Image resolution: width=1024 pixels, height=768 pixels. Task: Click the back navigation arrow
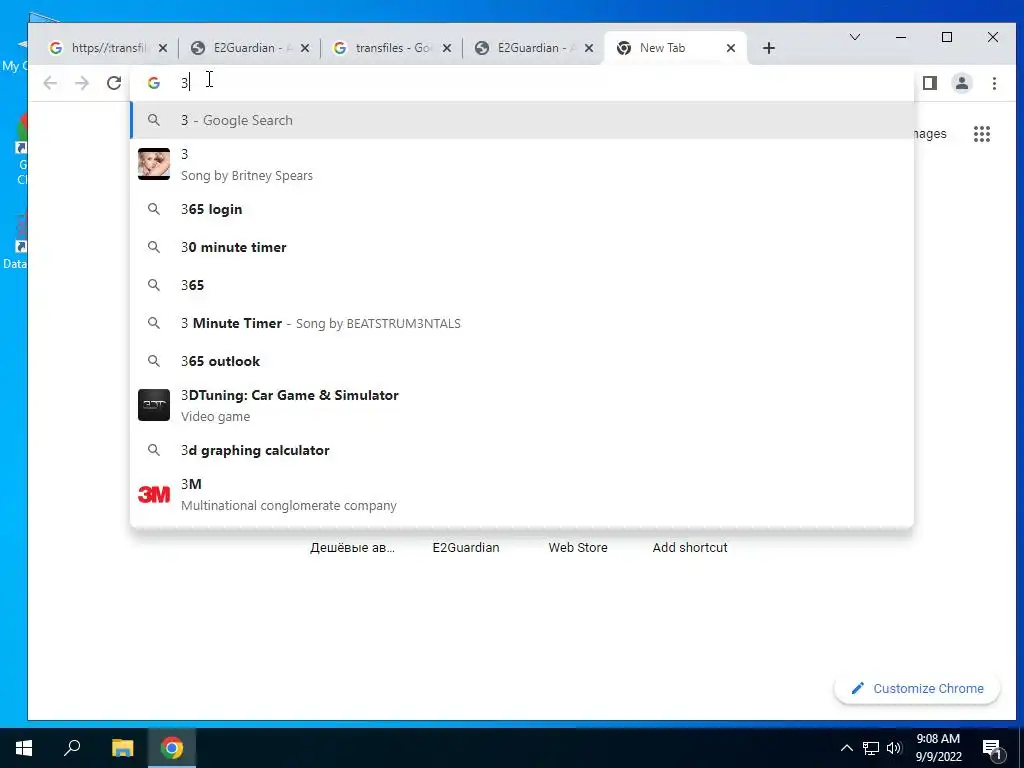(50, 83)
